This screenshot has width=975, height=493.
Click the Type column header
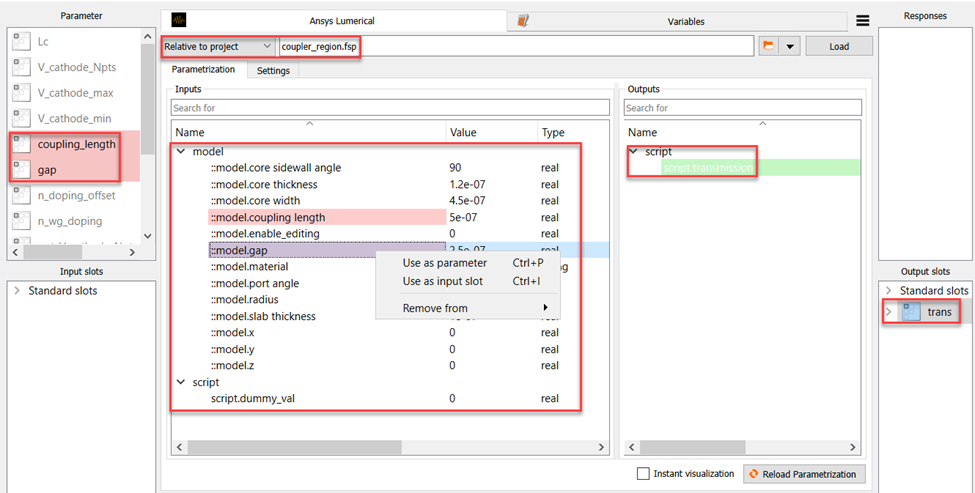tap(573, 132)
